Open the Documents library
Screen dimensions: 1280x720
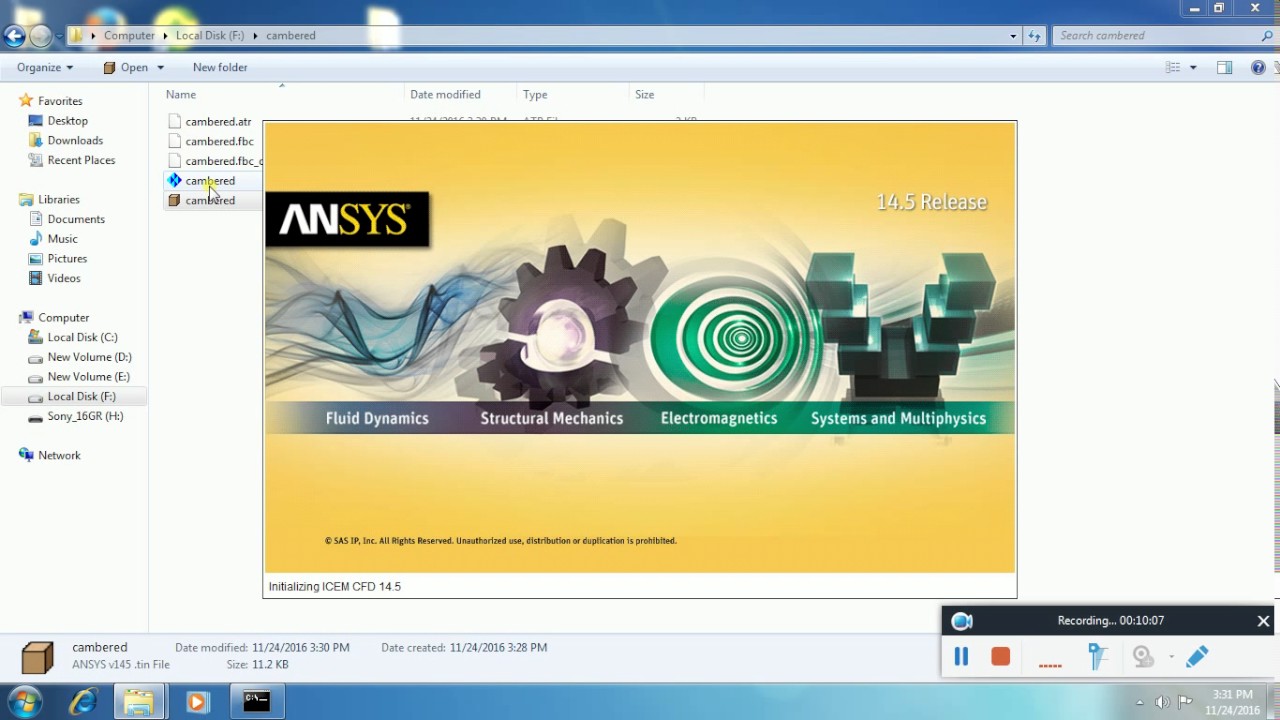click(76, 219)
